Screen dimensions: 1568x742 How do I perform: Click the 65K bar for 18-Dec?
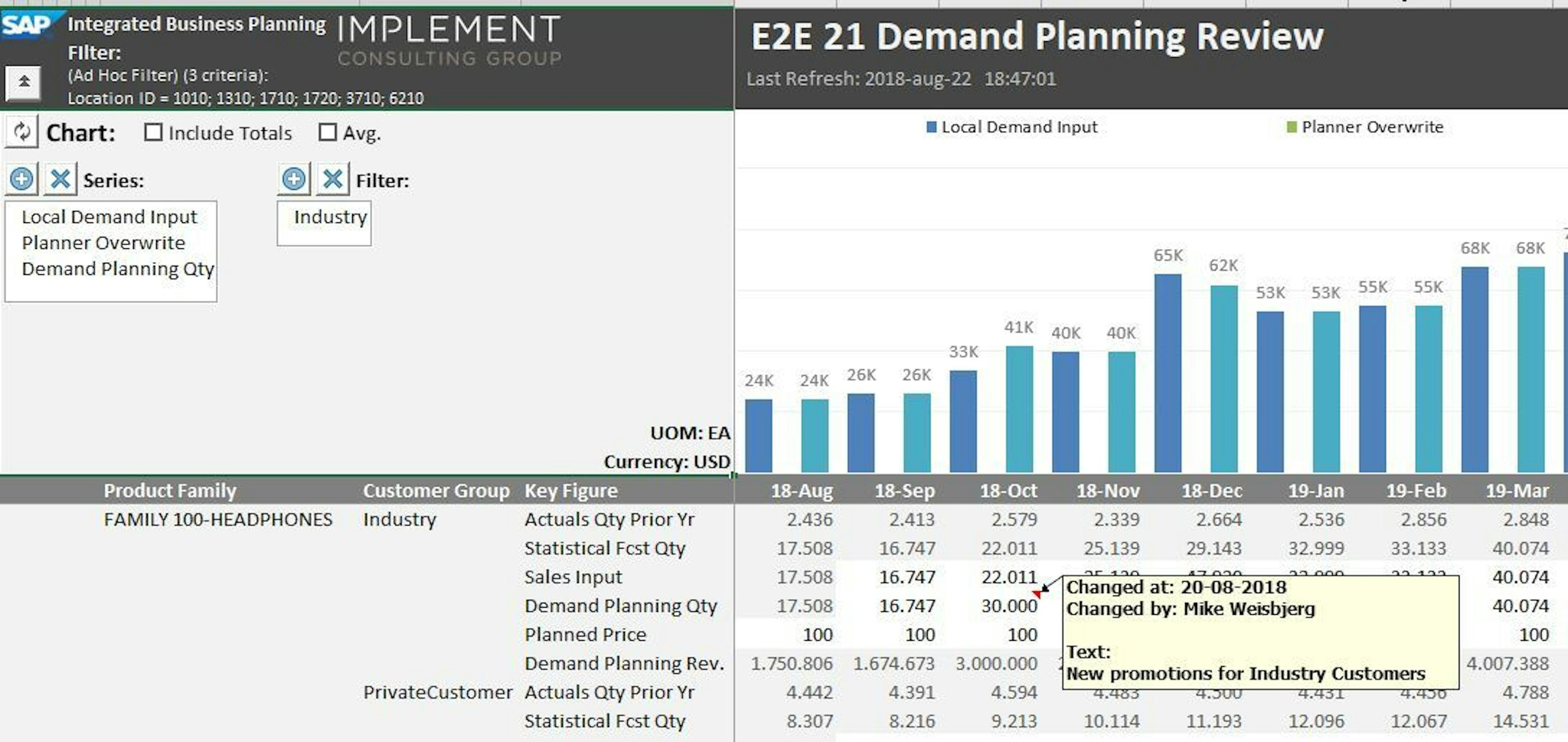coord(1168,373)
